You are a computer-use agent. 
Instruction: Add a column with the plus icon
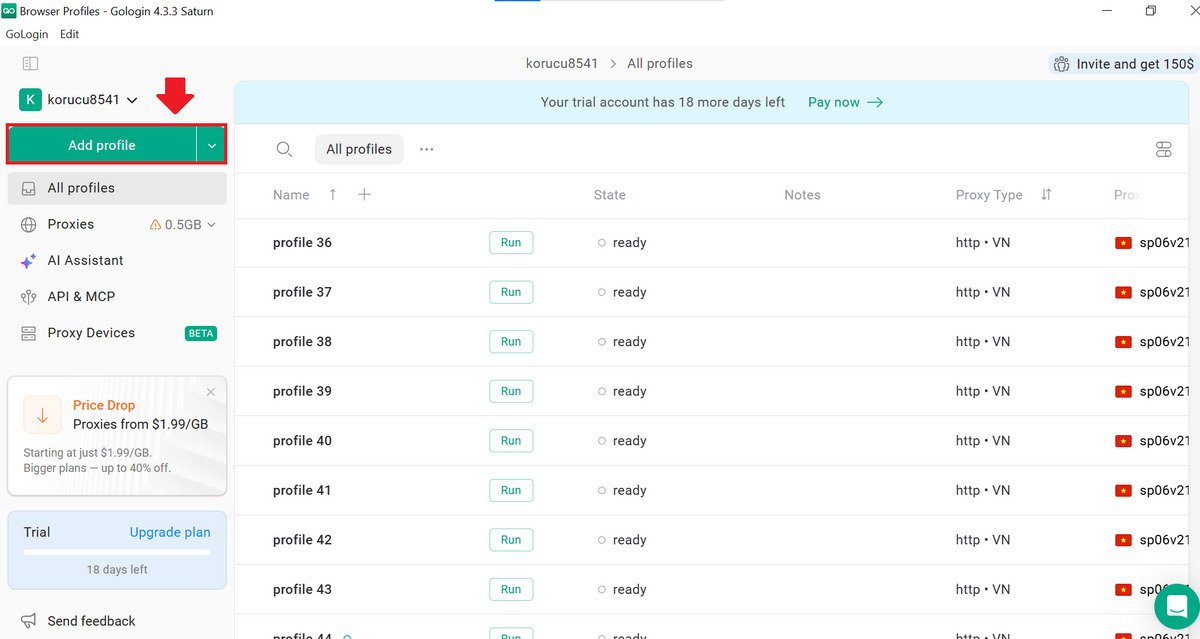point(364,194)
